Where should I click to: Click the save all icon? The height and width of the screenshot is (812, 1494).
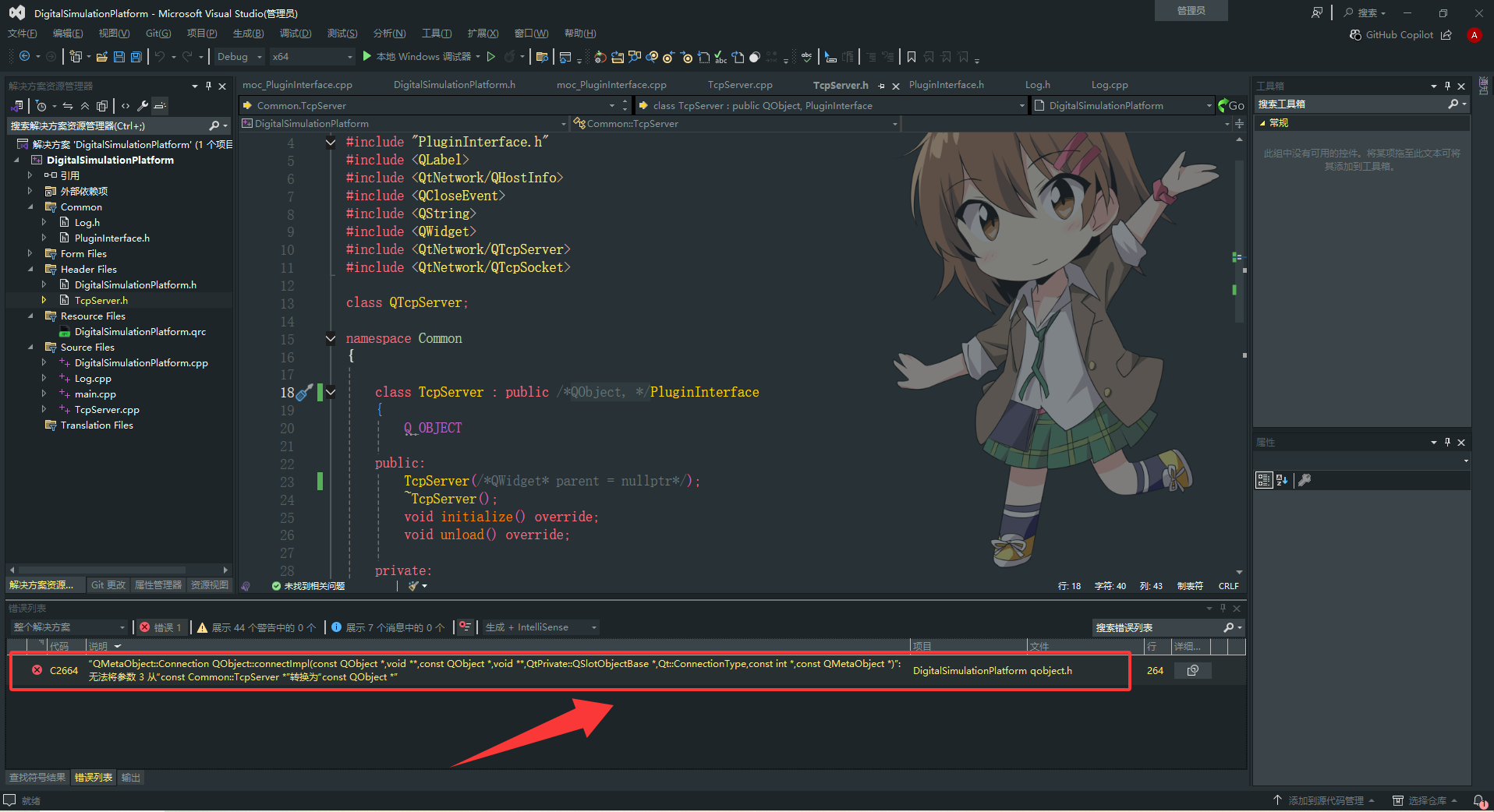click(x=136, y=56)
